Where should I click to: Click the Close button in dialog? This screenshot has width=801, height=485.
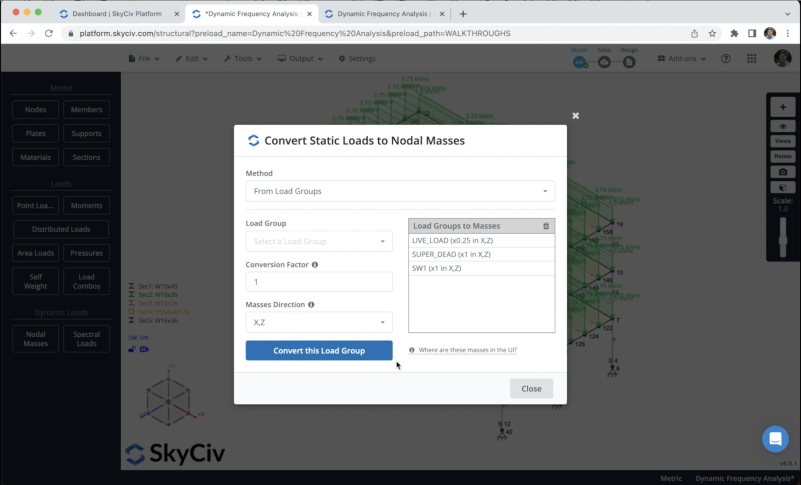coord(531,389)
